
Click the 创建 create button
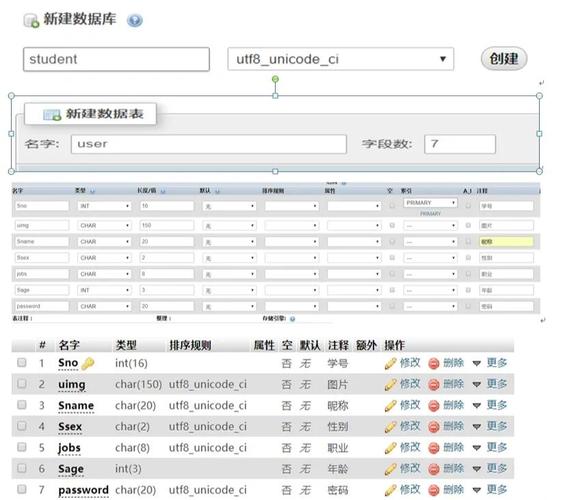[x=504, y=59]
